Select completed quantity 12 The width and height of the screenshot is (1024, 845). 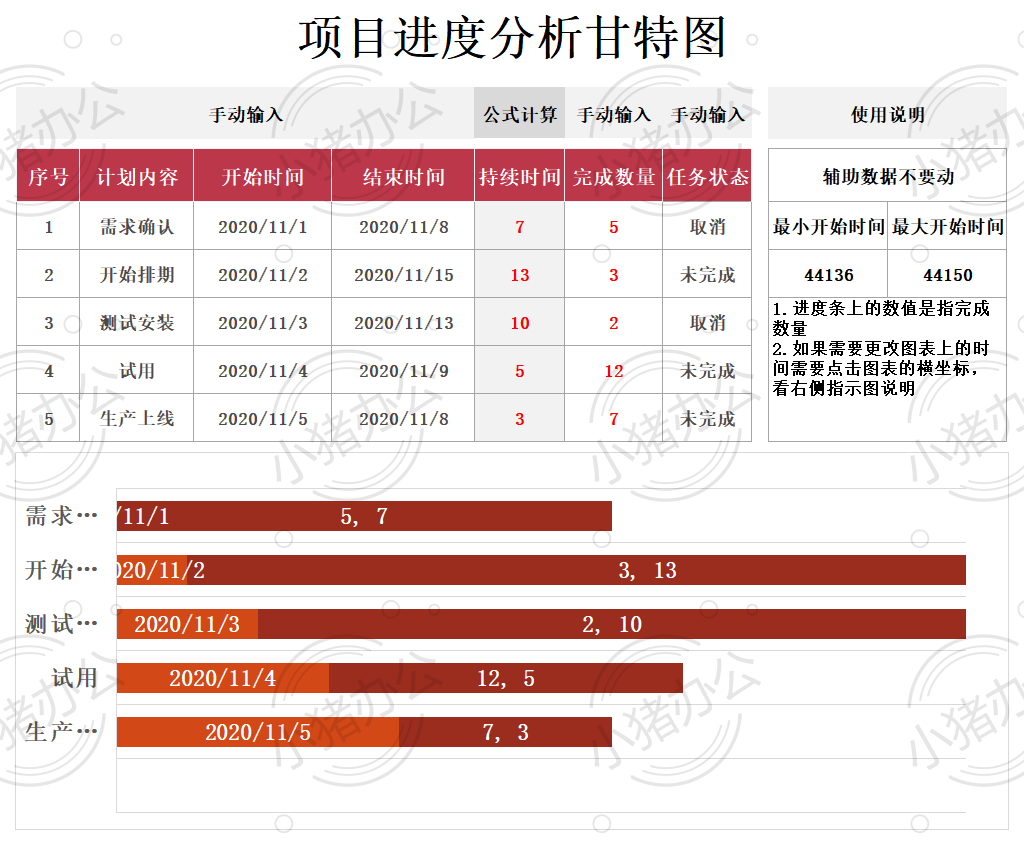[x=613, y=370]
